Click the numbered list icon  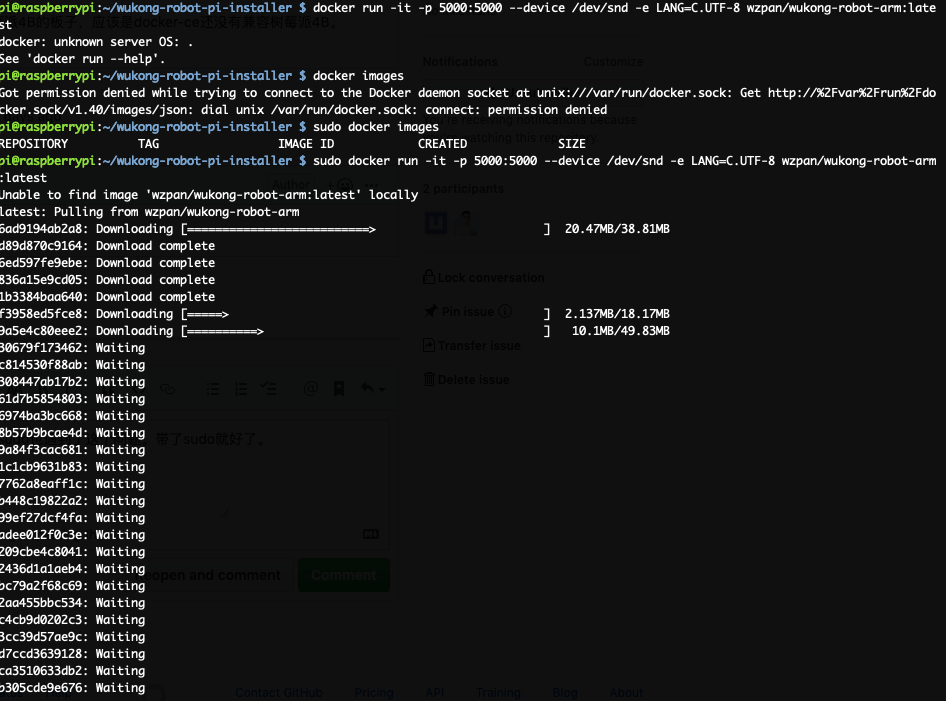241,388
